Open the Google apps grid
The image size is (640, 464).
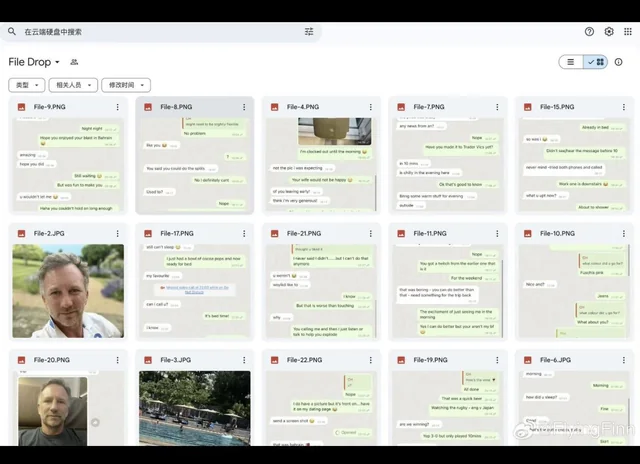(x=627, y=32)
